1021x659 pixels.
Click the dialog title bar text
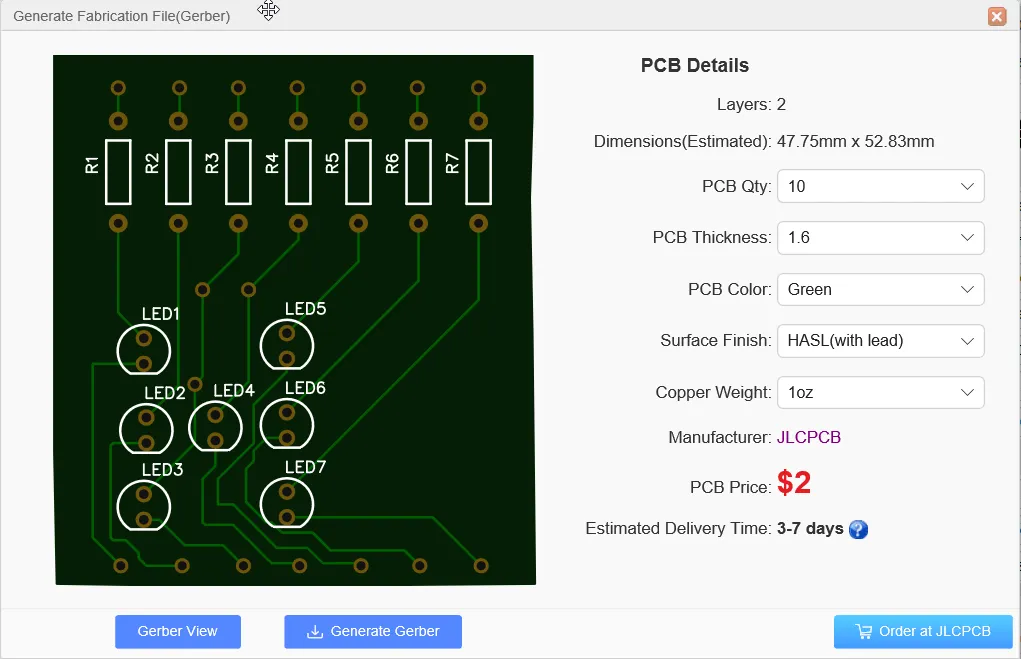[x=121, y=16]
